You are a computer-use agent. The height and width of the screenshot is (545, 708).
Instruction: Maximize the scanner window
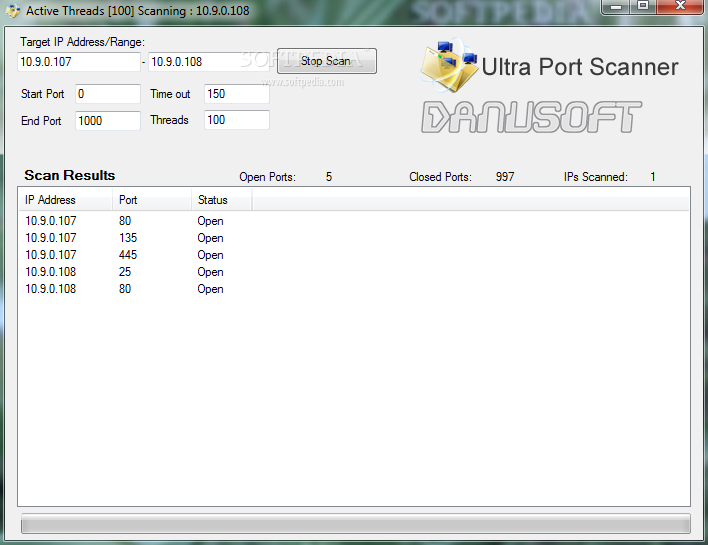643,7
